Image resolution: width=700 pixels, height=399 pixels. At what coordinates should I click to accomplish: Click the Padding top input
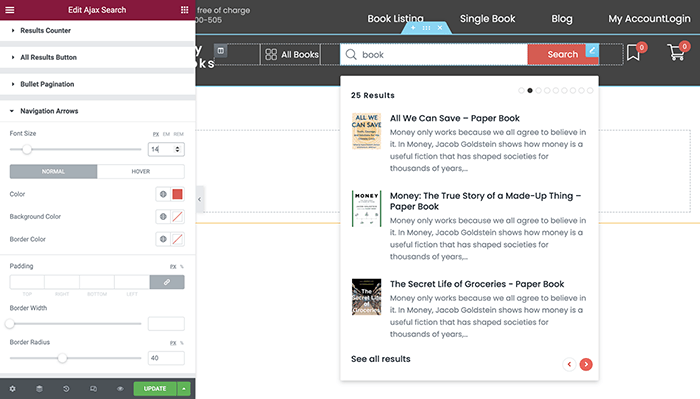[27, 282]
